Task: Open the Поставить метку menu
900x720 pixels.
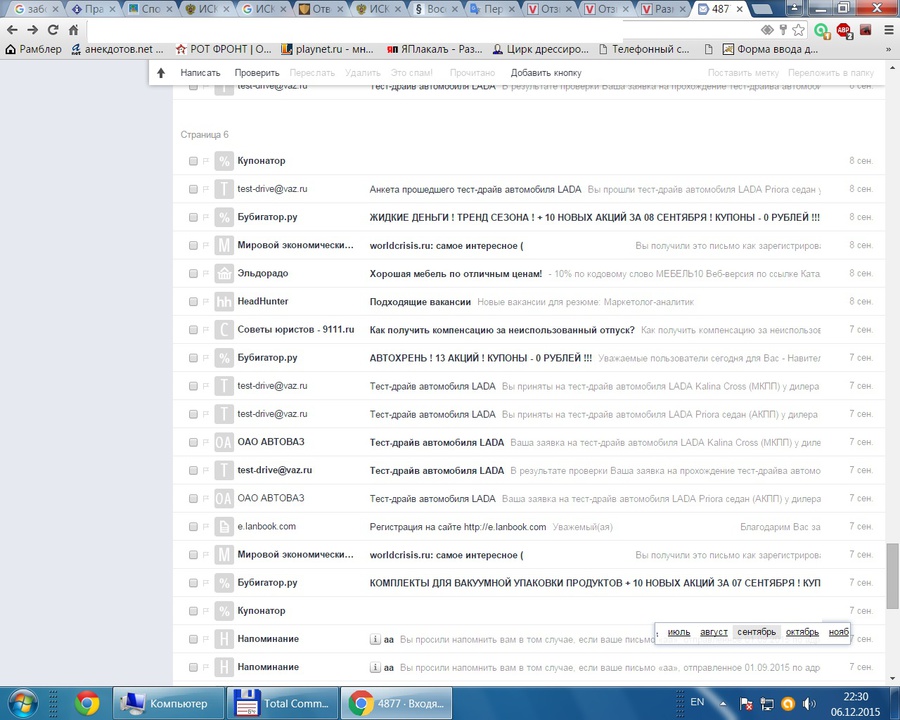Action: [743, 73]
